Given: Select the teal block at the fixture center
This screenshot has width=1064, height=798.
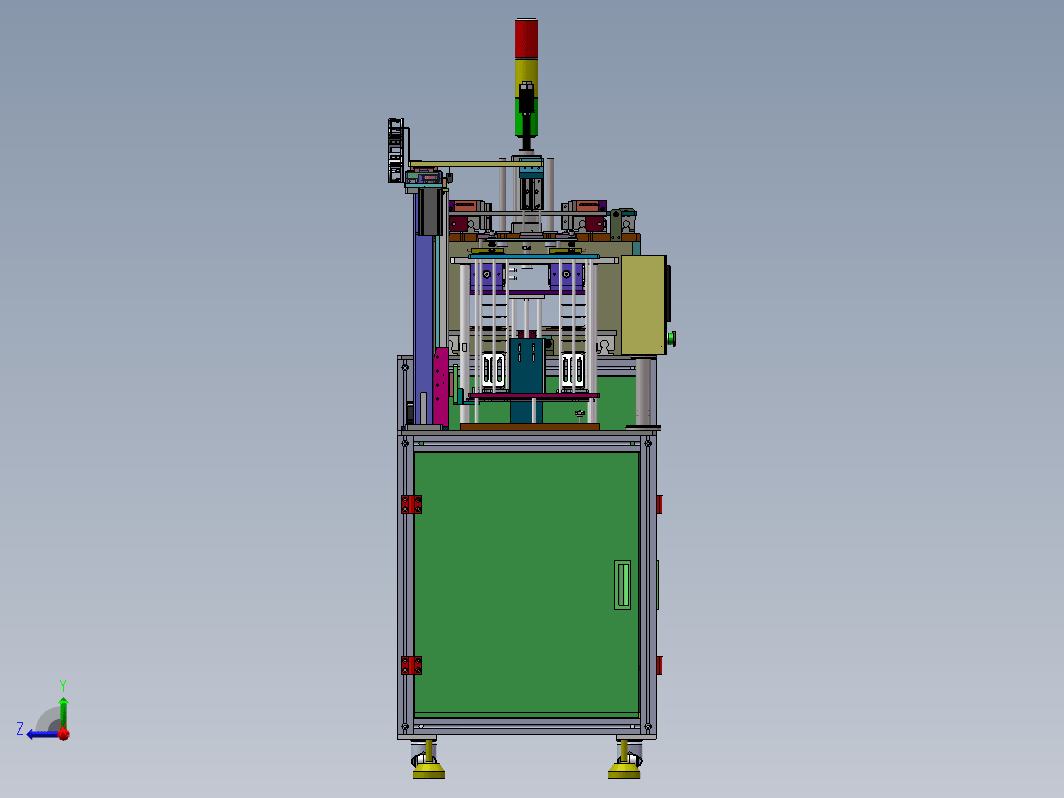Looking at the screenshot, I should (527, 366).
